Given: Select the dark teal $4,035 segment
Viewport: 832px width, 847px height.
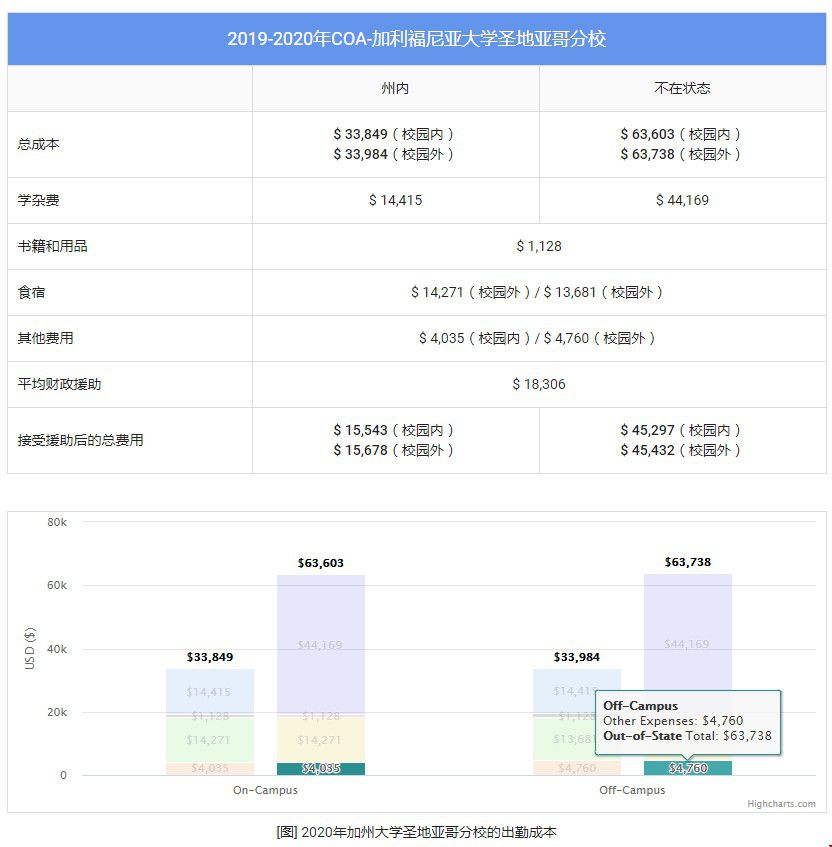Looking at the screenshot, I should (x=320, y=768).
